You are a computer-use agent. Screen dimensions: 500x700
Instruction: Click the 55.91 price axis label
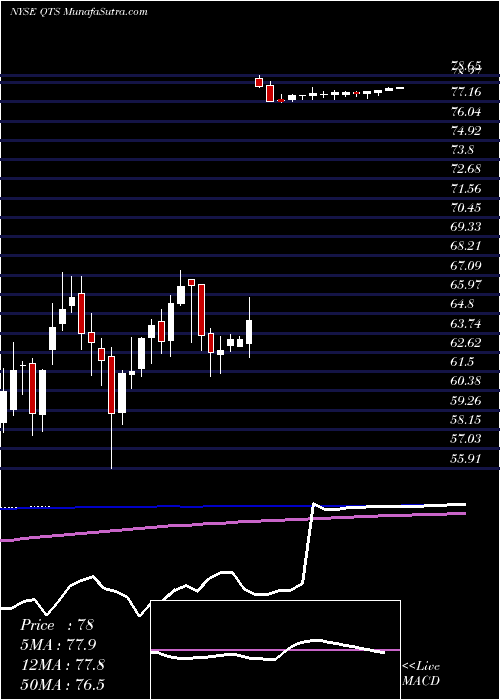tap(466, 458)
